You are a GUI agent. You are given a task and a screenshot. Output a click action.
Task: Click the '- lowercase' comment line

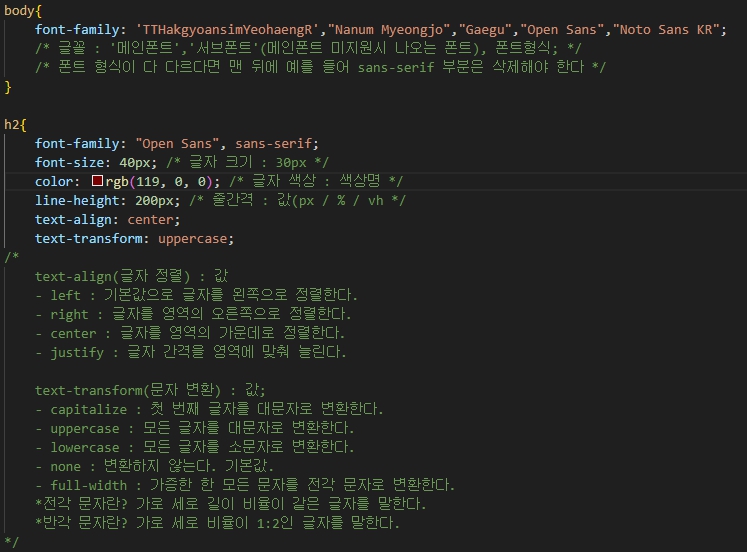[x=195, y=447]
